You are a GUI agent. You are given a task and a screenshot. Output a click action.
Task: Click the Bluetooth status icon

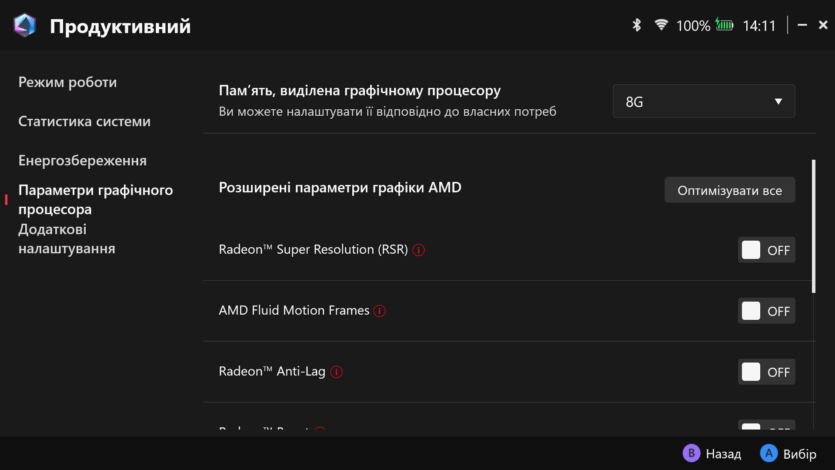click(636, 25)
